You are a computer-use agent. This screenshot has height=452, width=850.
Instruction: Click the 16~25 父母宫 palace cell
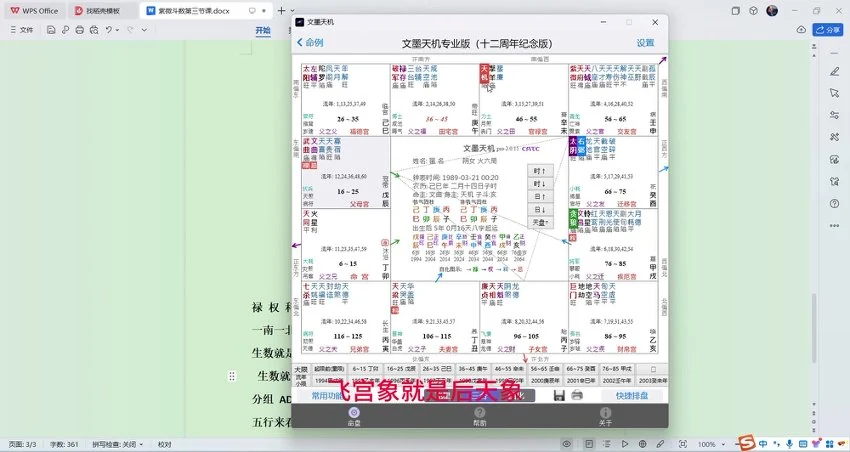click(346, 172)
